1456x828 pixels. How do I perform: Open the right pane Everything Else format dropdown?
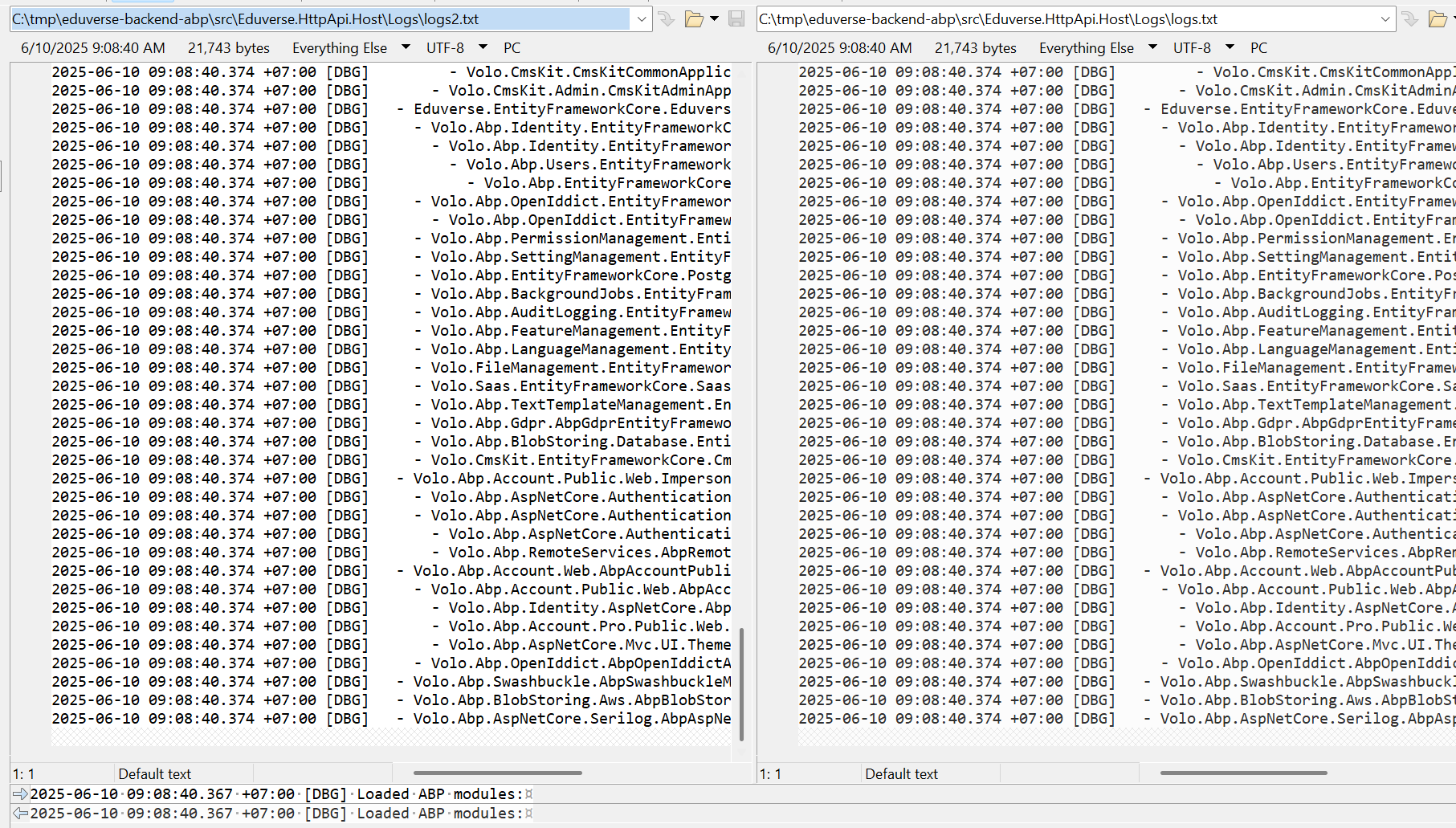pos(1152,48)
